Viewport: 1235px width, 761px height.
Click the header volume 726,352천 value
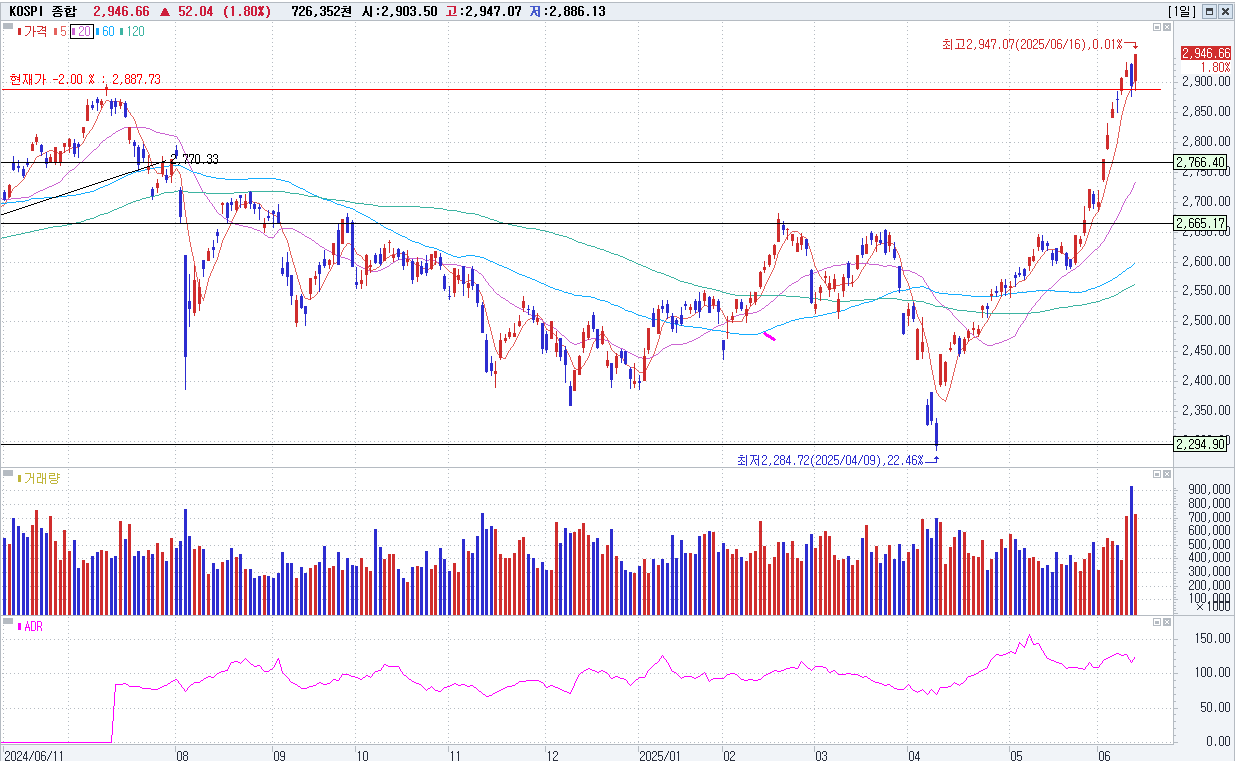pyautogui.click(x=322, y=11)
